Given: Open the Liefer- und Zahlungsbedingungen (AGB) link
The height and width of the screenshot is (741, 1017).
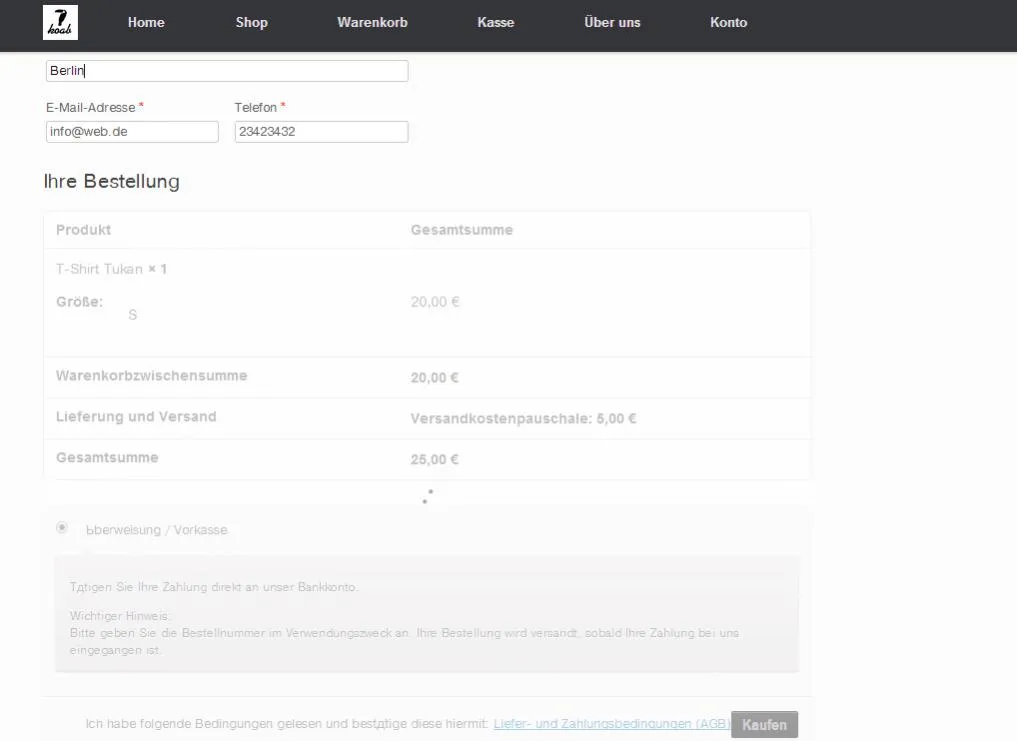Looking at the screenshot, I should pyautogui.click(x=612, y=723).
